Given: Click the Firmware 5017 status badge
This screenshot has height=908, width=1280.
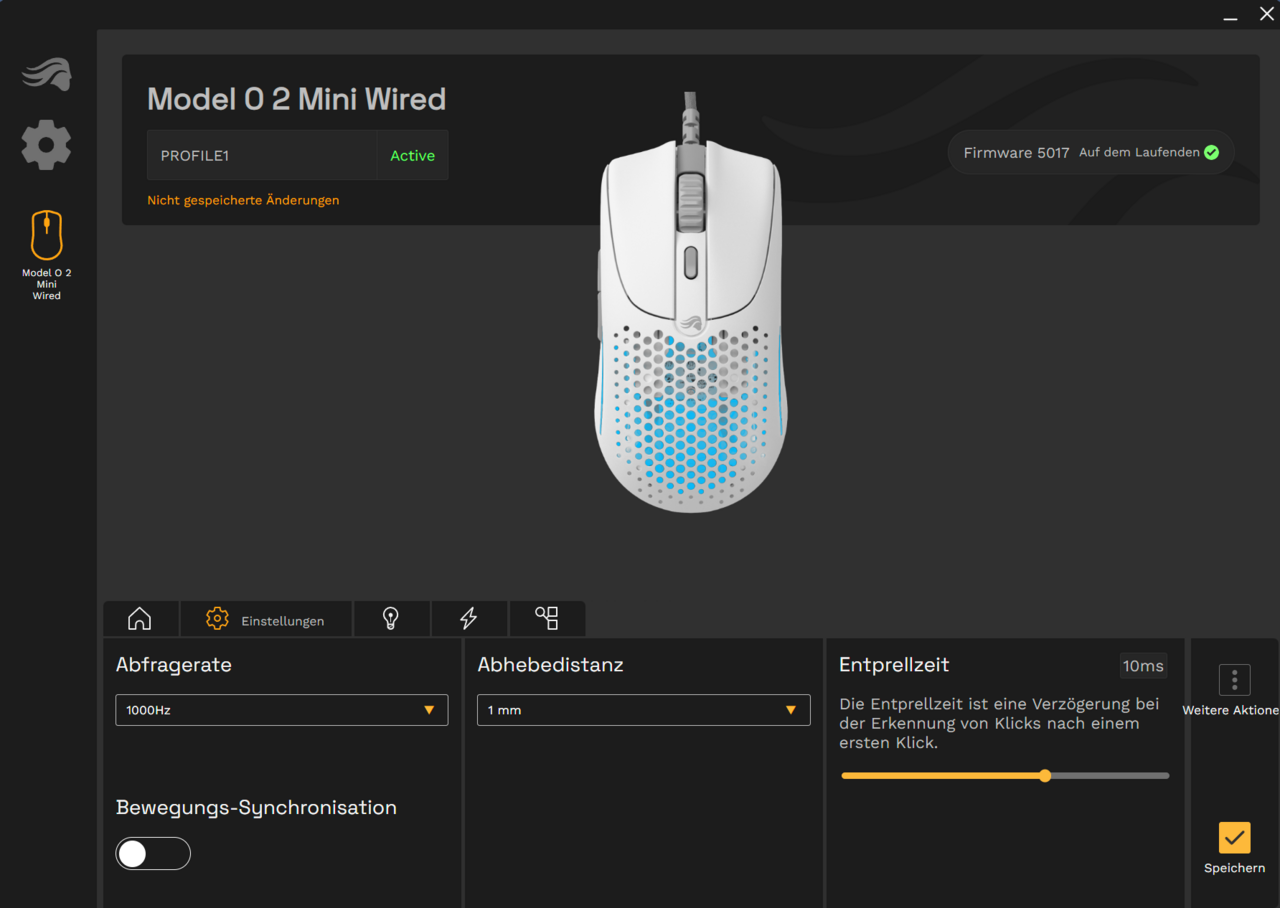Looking at the screenshot, I should click(x=1091, y=153).
